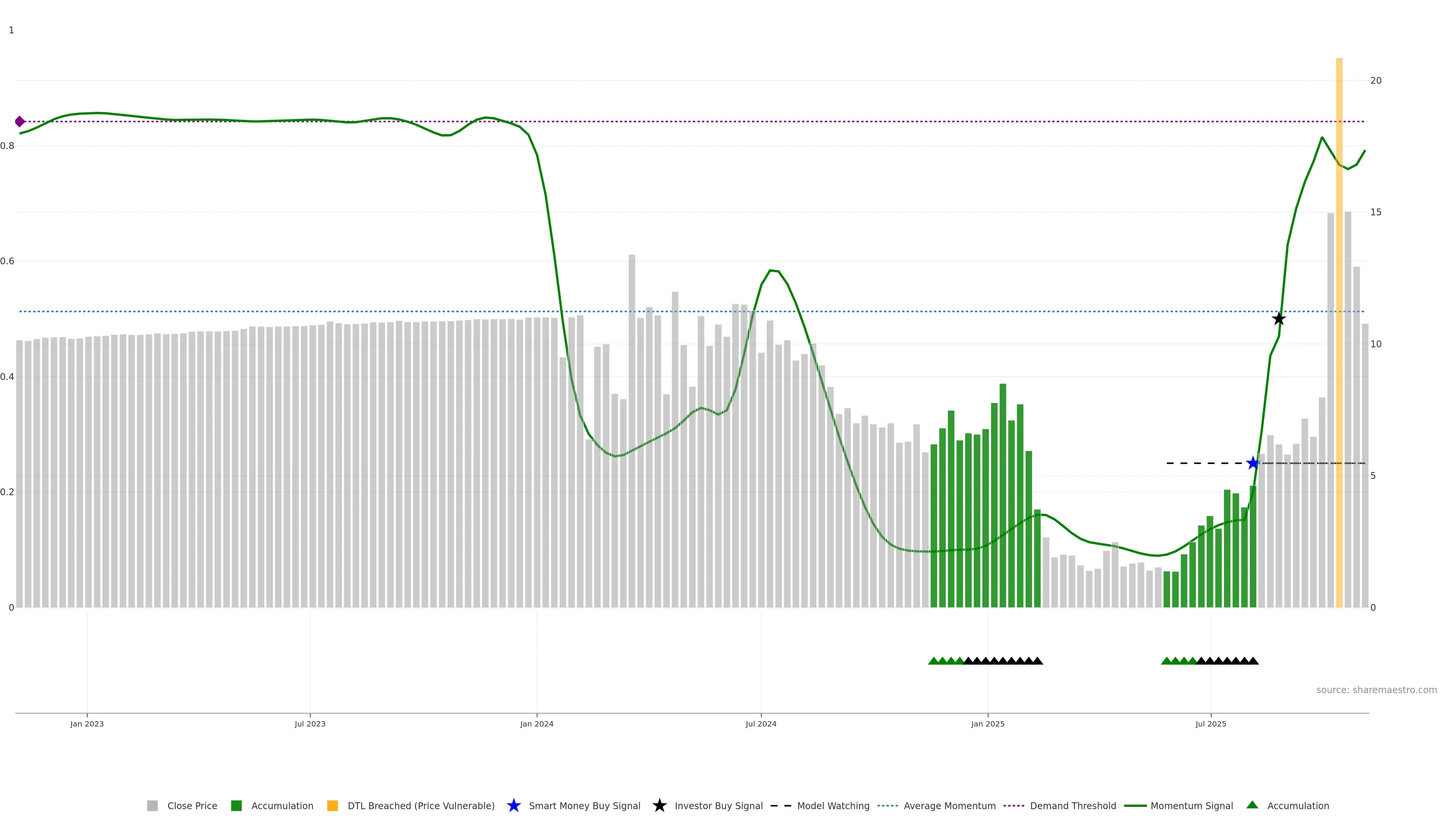
Task: Click DTL Breached (Price Vulnerable) legend label
Action: tap(420, 805)
